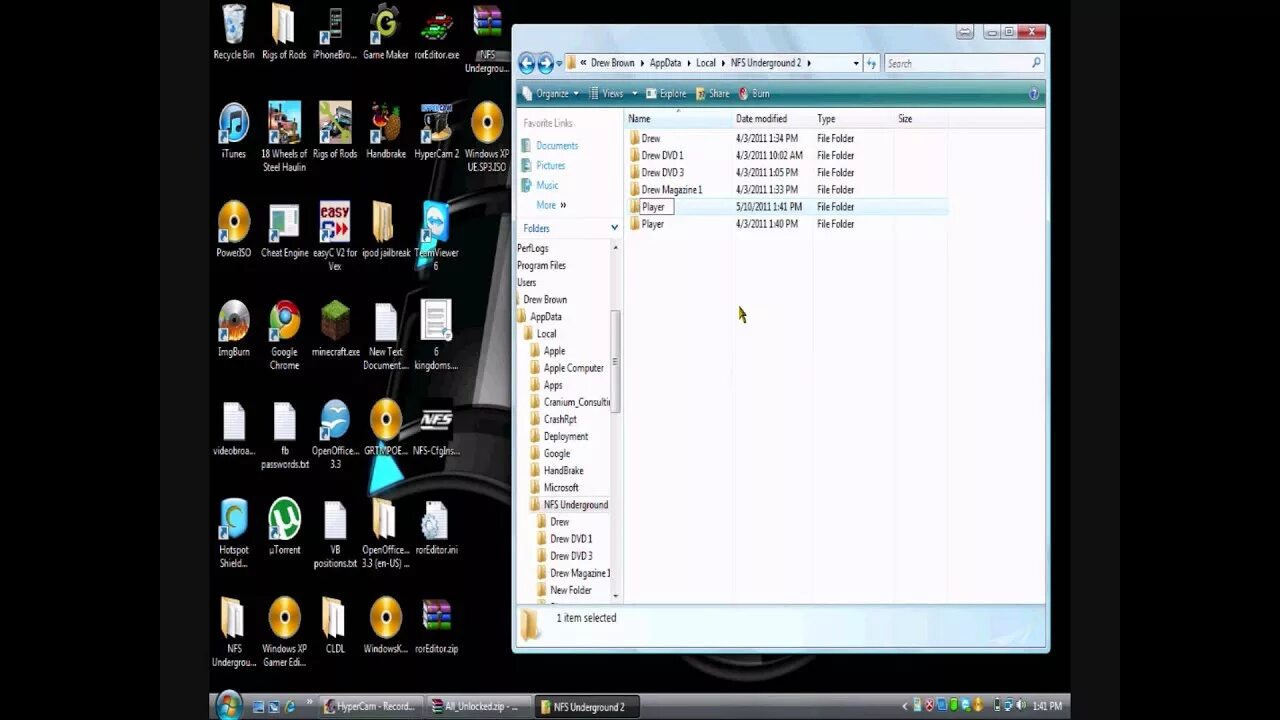The width and height of the screenshot is (1280, 720).
Task: Select Program Files in the folder tree
Action: pyautogui.click(x=541, y=265)
